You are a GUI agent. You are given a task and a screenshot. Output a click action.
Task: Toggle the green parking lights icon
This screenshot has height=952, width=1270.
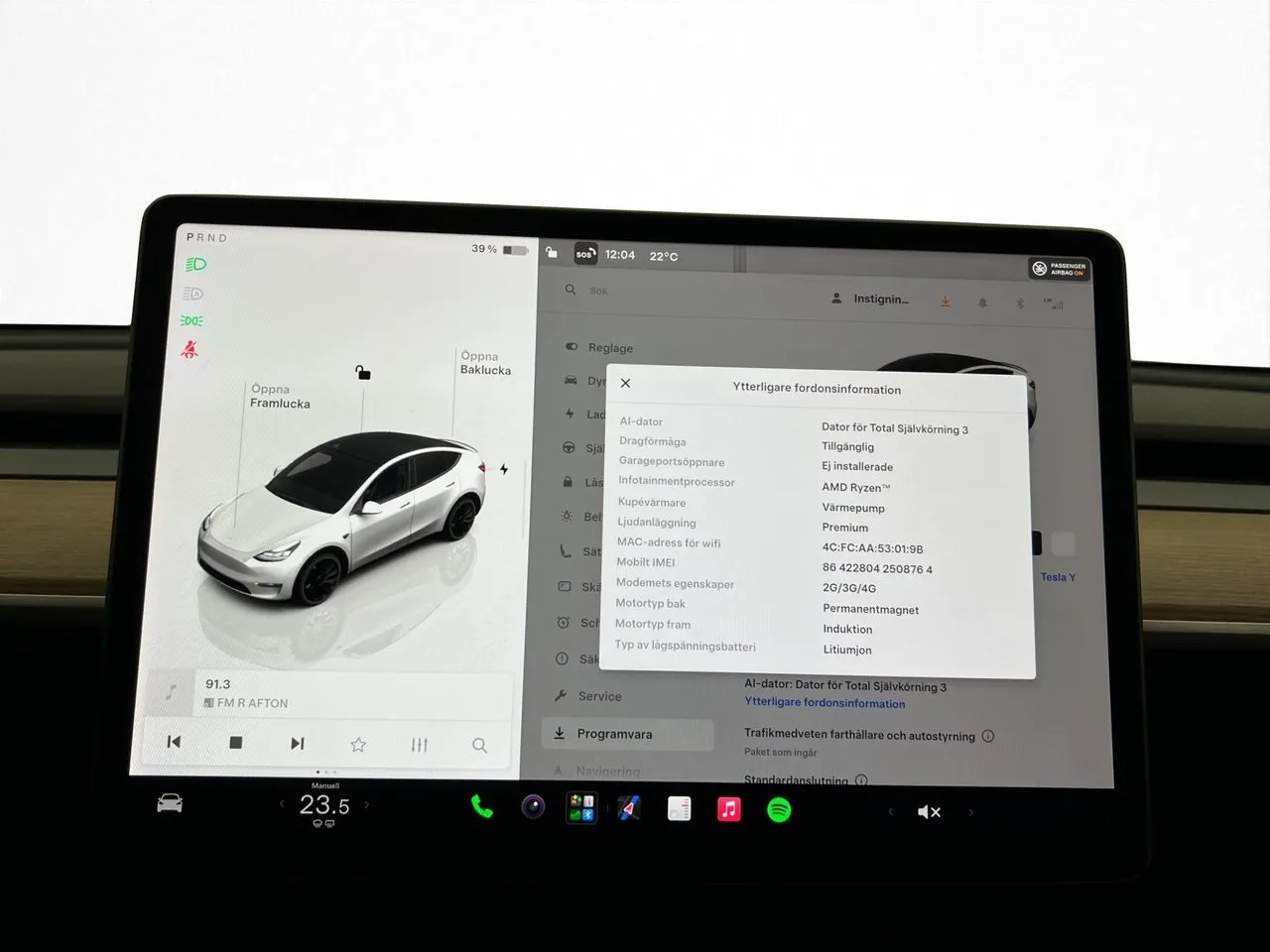(191, 320)
